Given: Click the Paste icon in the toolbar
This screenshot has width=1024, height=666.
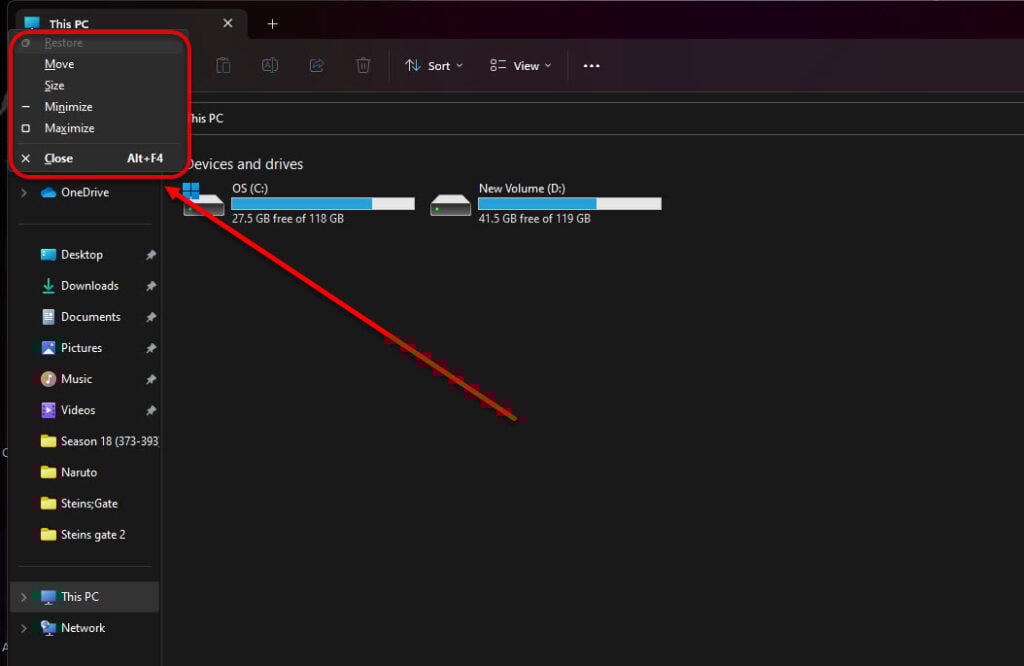Looking at the screenshot, I should (224, 66).
